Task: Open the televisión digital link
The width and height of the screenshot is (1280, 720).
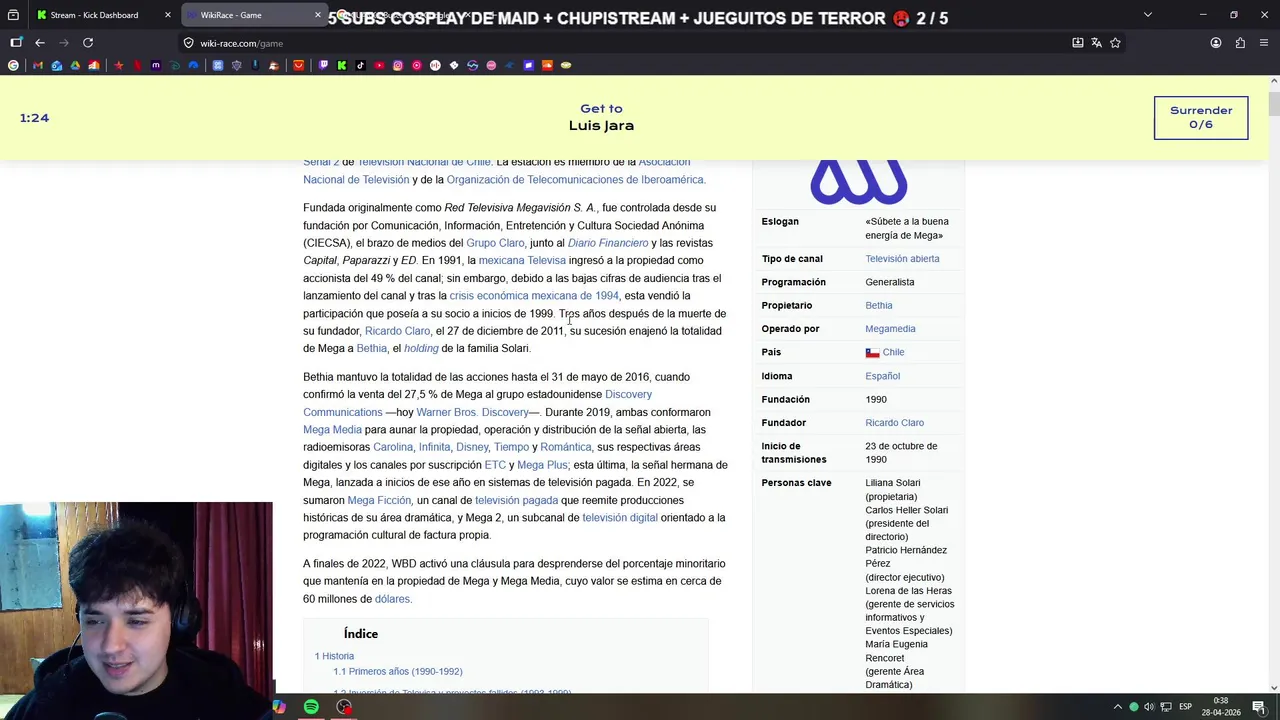Action: [620, 517]
